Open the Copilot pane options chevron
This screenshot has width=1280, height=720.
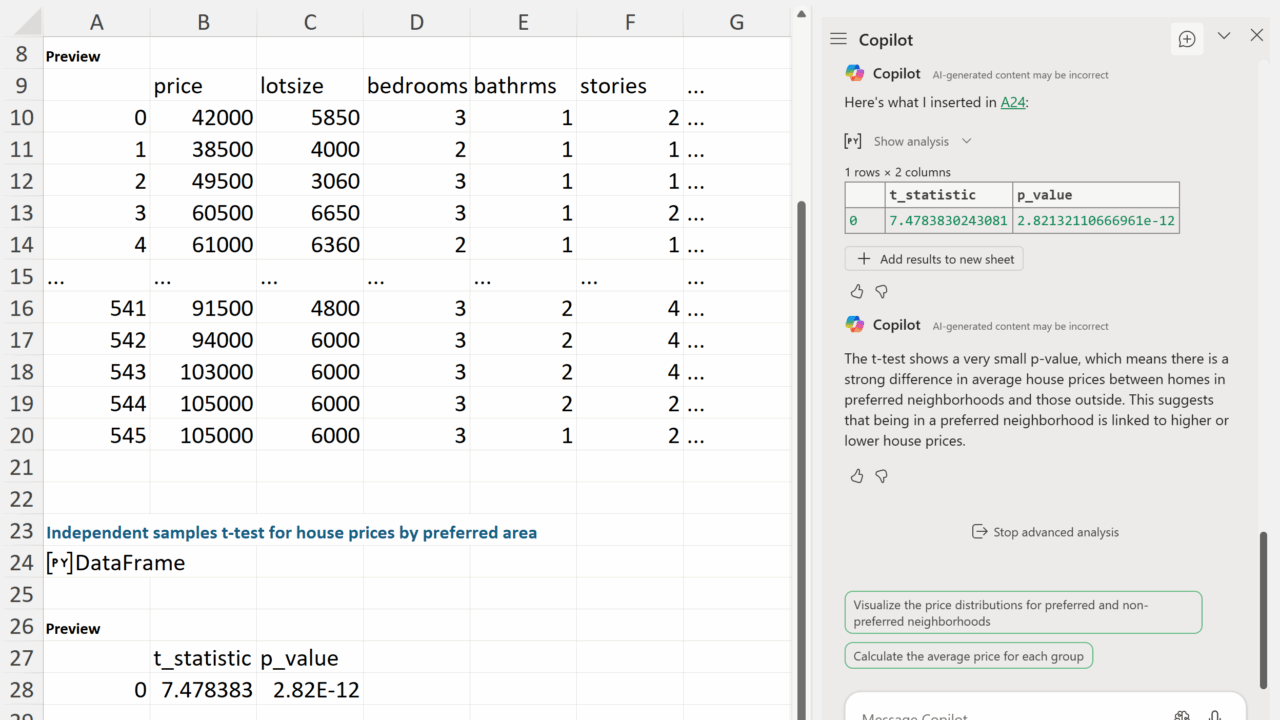(1223, 36)
